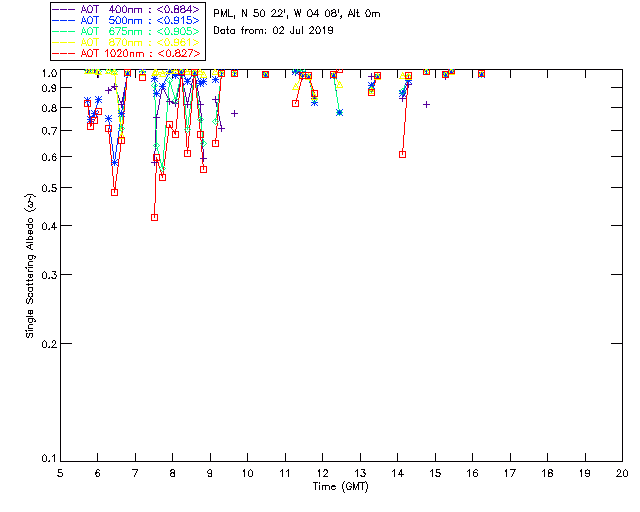Screen dimensions: 640x512
Task: Click the y-axis tick label '1.0'
Action: point(49,73)
